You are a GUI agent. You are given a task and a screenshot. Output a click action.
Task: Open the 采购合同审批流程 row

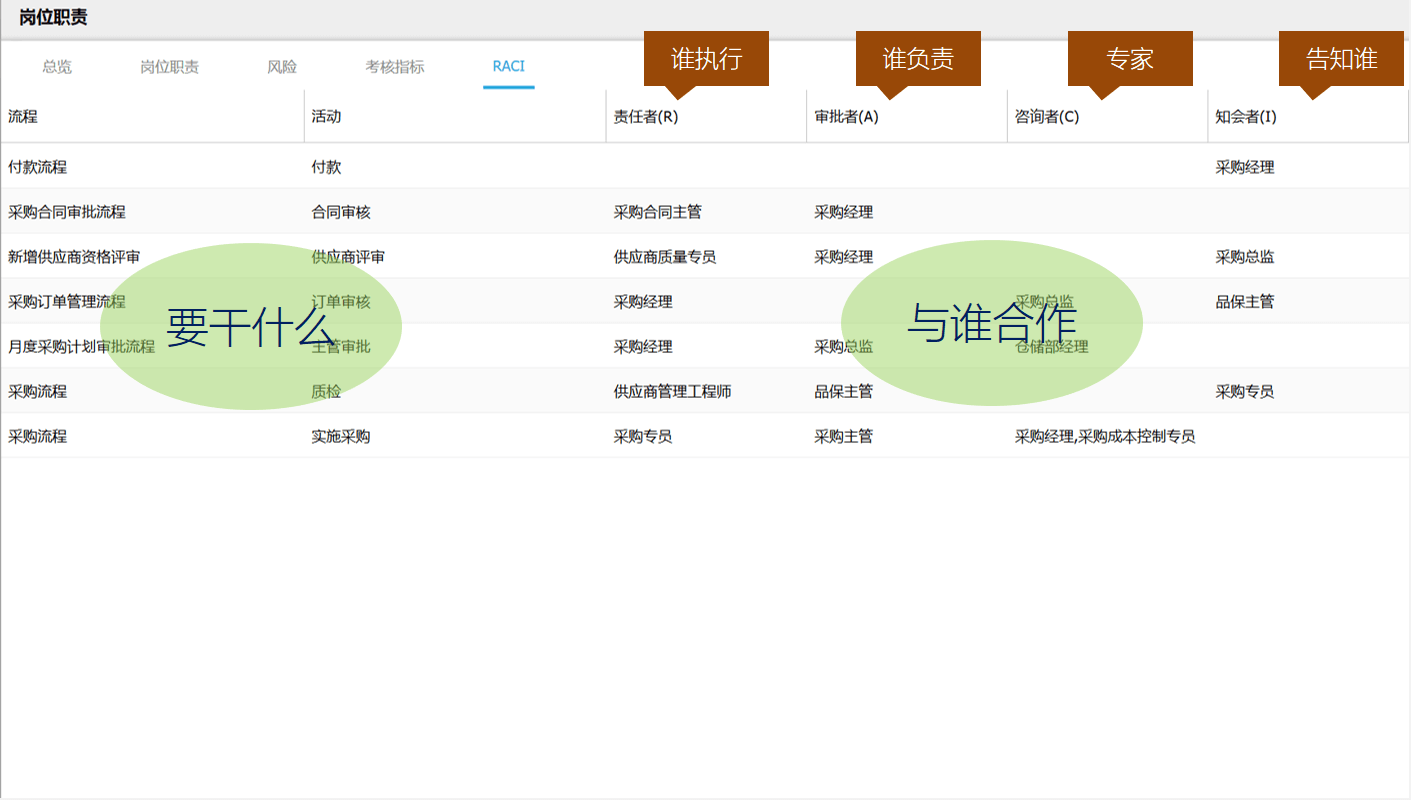point(67,212)
